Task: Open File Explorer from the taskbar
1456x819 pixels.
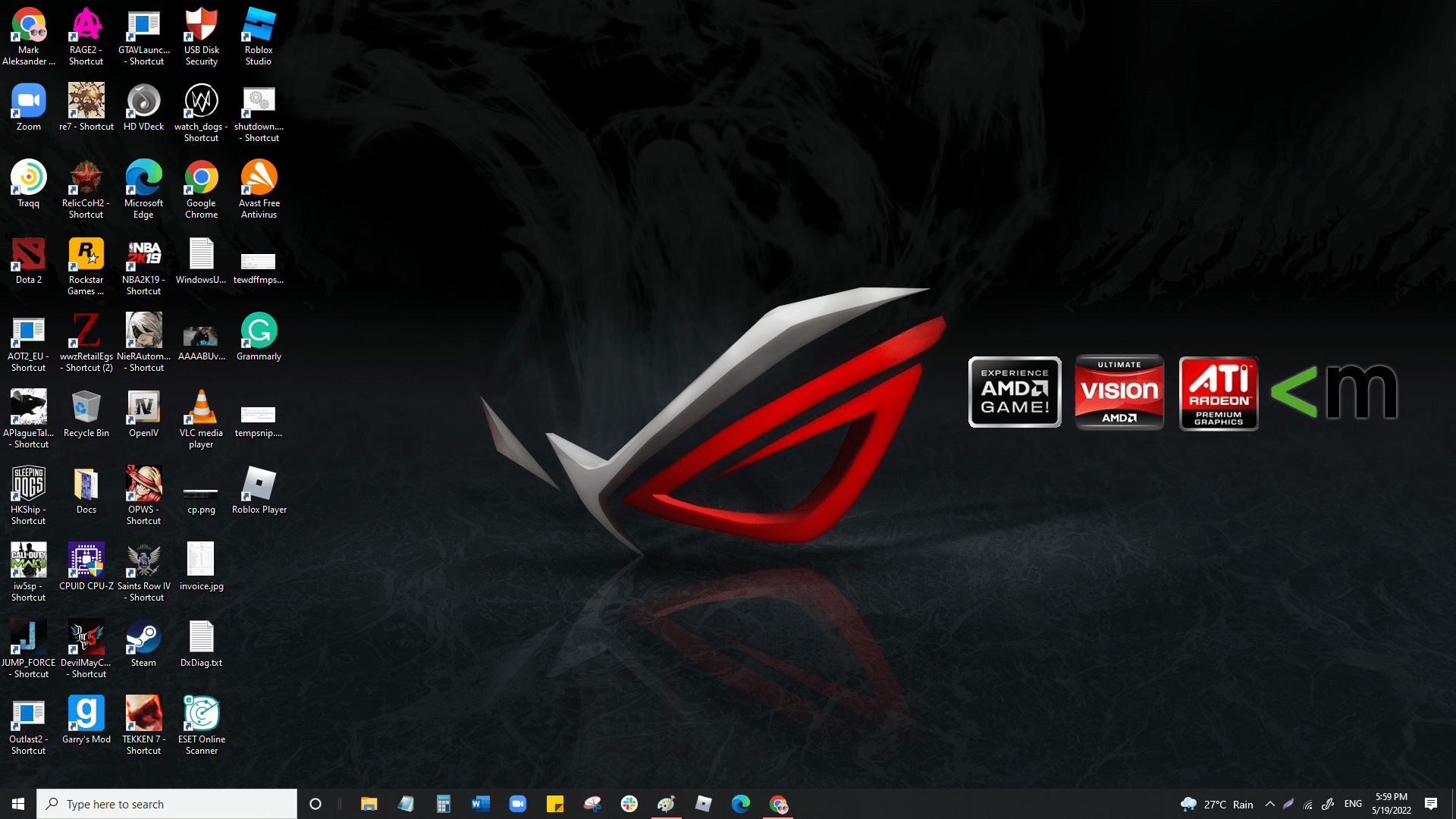Action: click(x=369, y=804)
